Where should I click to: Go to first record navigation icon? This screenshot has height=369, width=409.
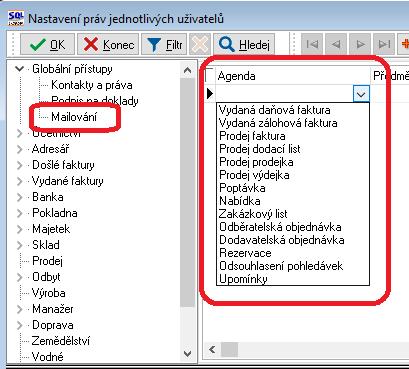(x=312, y=44)
